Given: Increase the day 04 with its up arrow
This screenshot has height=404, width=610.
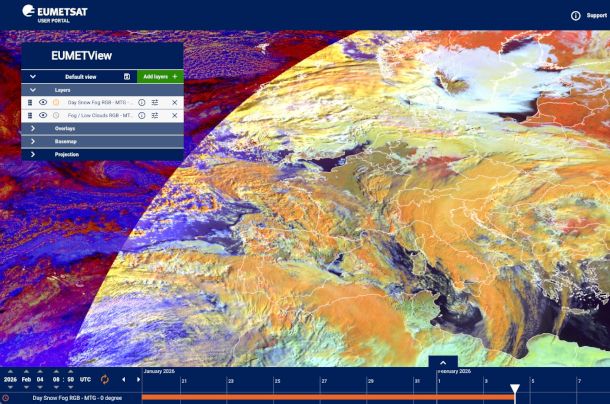Looking at the screenshot, I should pos(40,372).
